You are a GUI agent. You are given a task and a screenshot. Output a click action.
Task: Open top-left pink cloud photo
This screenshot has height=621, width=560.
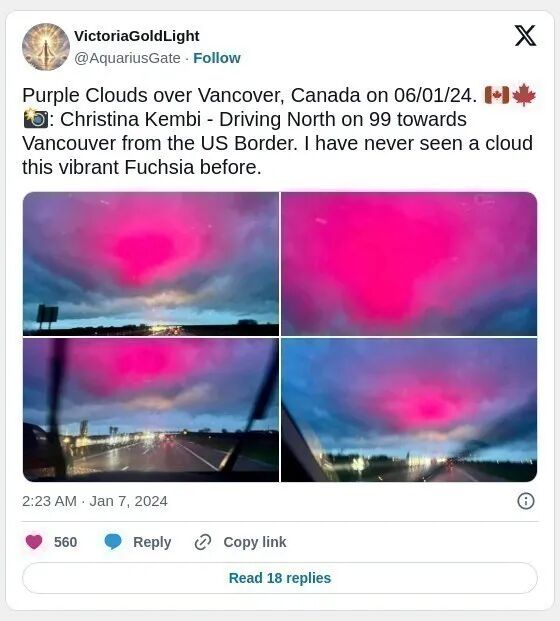(151, 264)
